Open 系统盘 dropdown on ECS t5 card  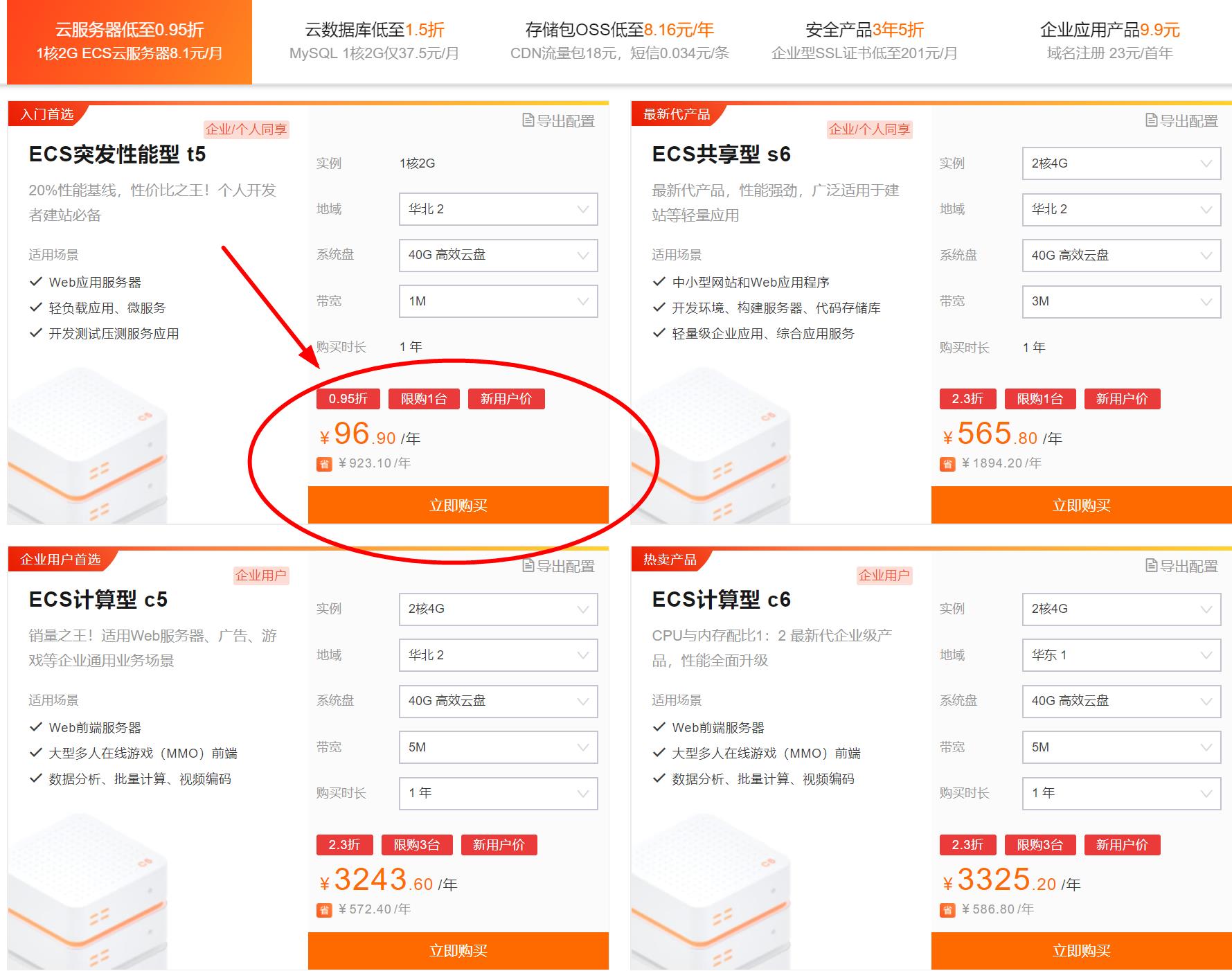(498, 255)
